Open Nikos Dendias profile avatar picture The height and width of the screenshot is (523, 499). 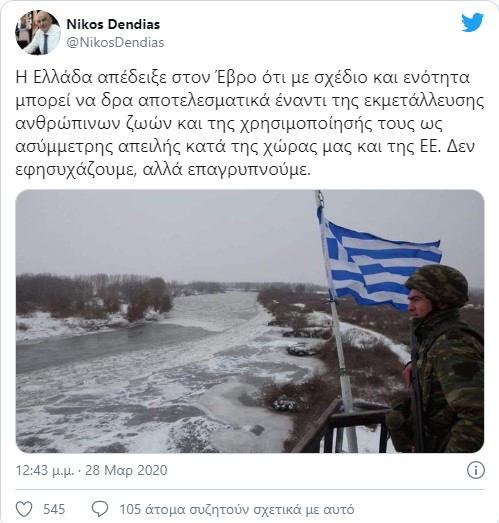(x=38, y=33)
